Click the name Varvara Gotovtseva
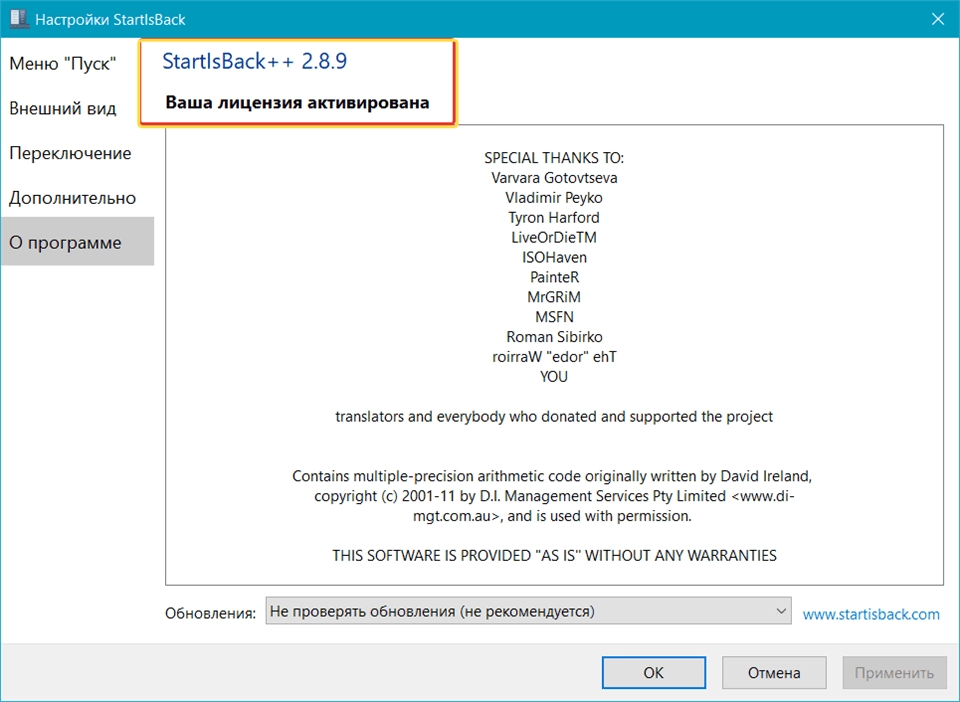The height and width of the screenshot is (702, 960). (x=554, y=177)
